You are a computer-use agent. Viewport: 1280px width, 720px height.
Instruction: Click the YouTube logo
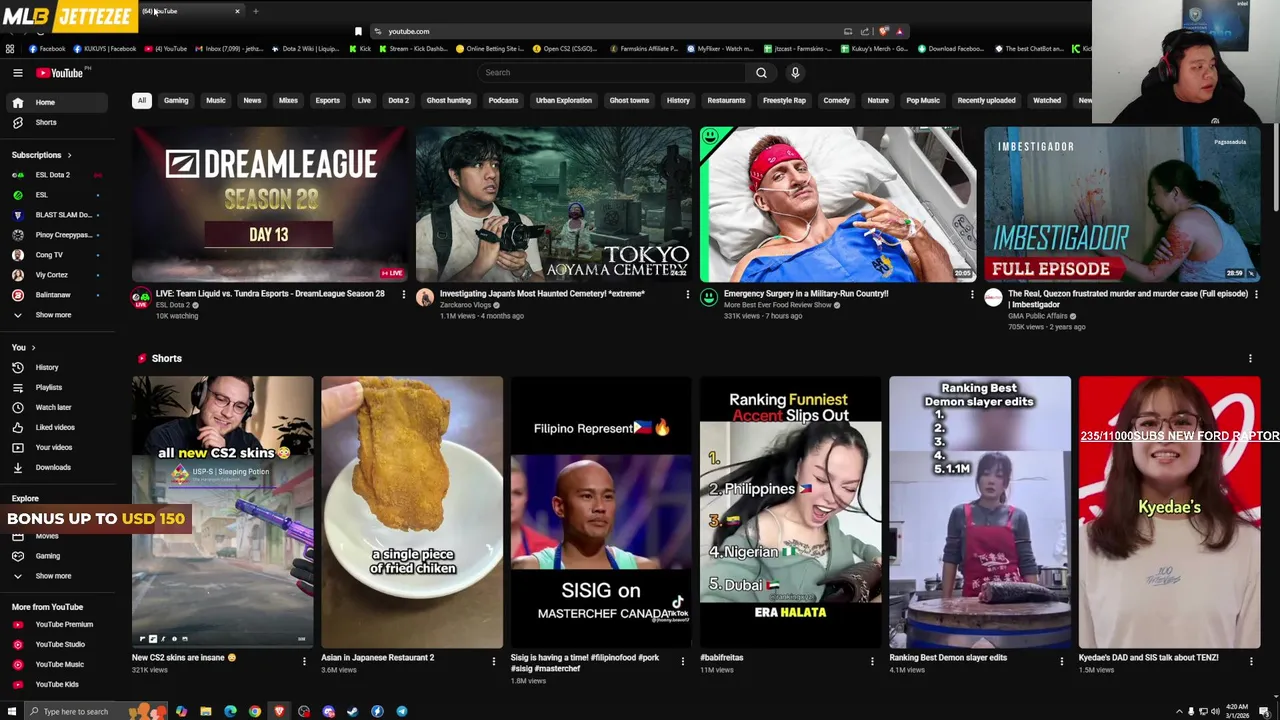click(60, 72)
